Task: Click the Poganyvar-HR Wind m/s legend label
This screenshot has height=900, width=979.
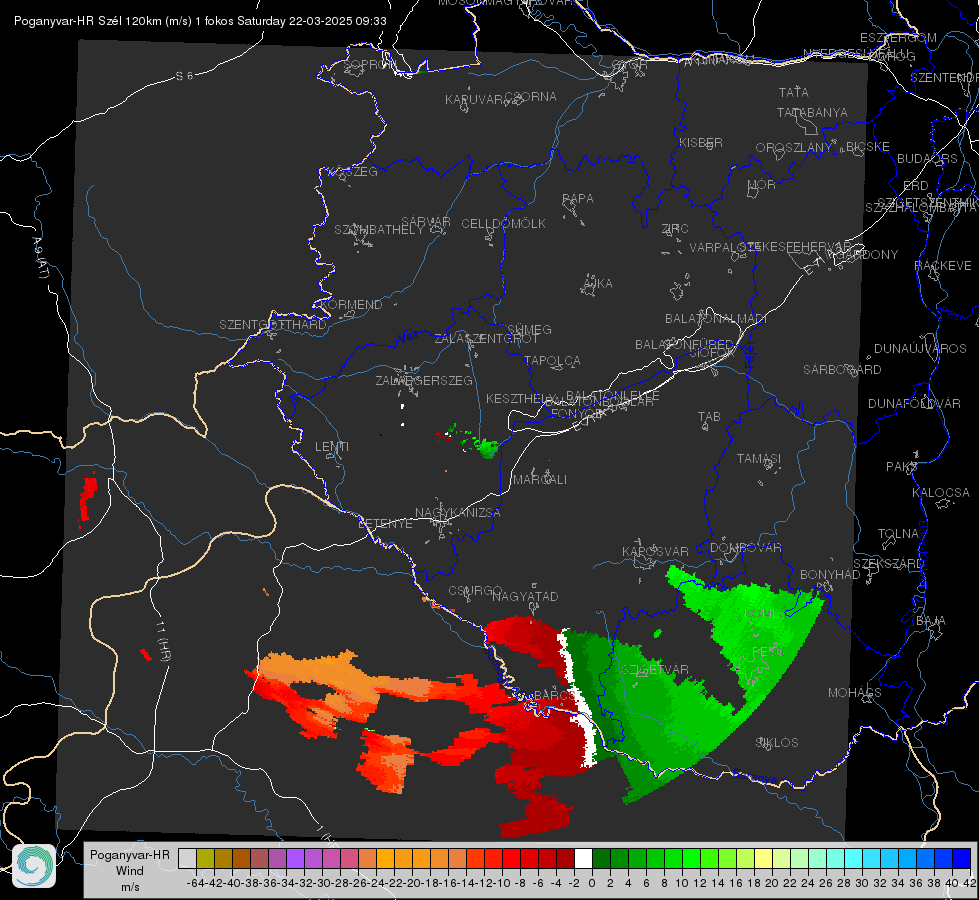Action: click(x=130, y=871)
